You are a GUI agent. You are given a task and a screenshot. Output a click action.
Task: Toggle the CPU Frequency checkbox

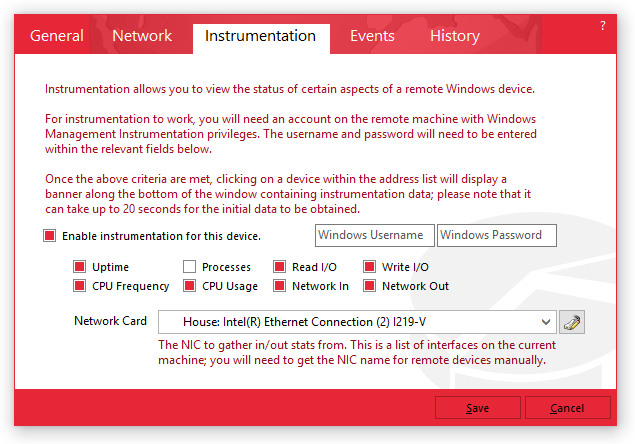(x=79, y=286)
